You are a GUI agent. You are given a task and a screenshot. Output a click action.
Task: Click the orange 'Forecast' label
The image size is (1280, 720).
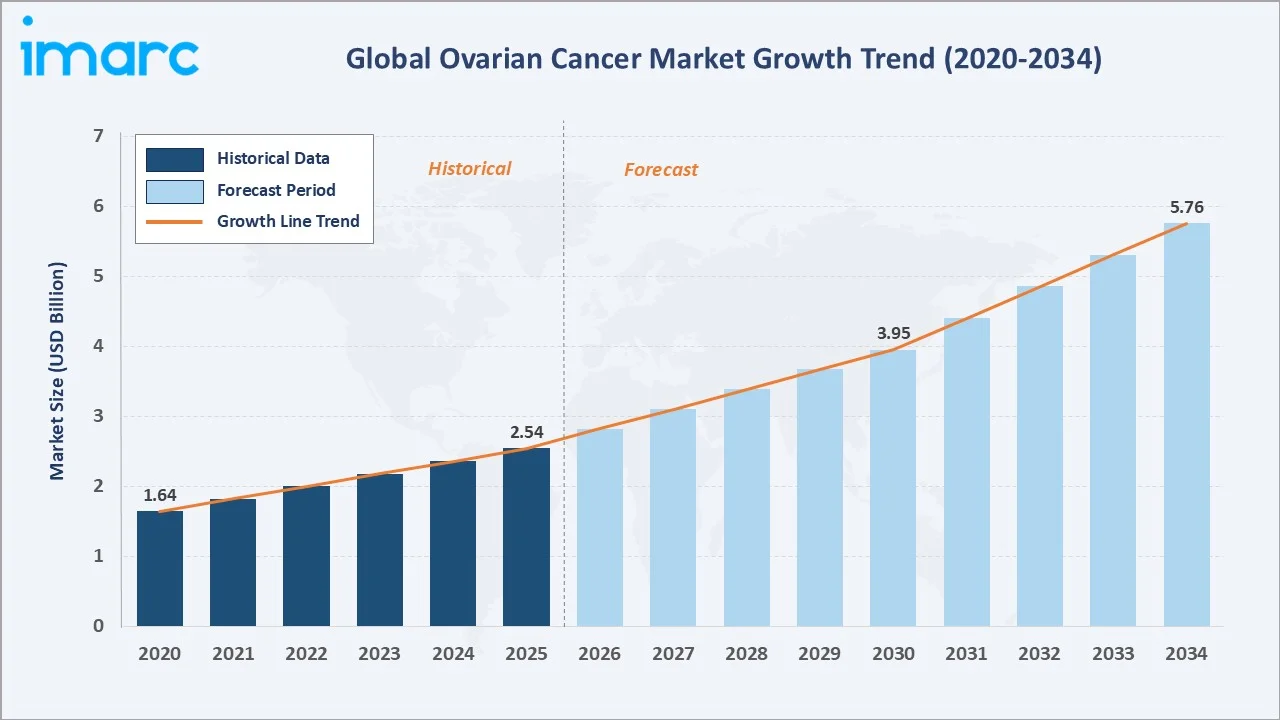(661, 170)
